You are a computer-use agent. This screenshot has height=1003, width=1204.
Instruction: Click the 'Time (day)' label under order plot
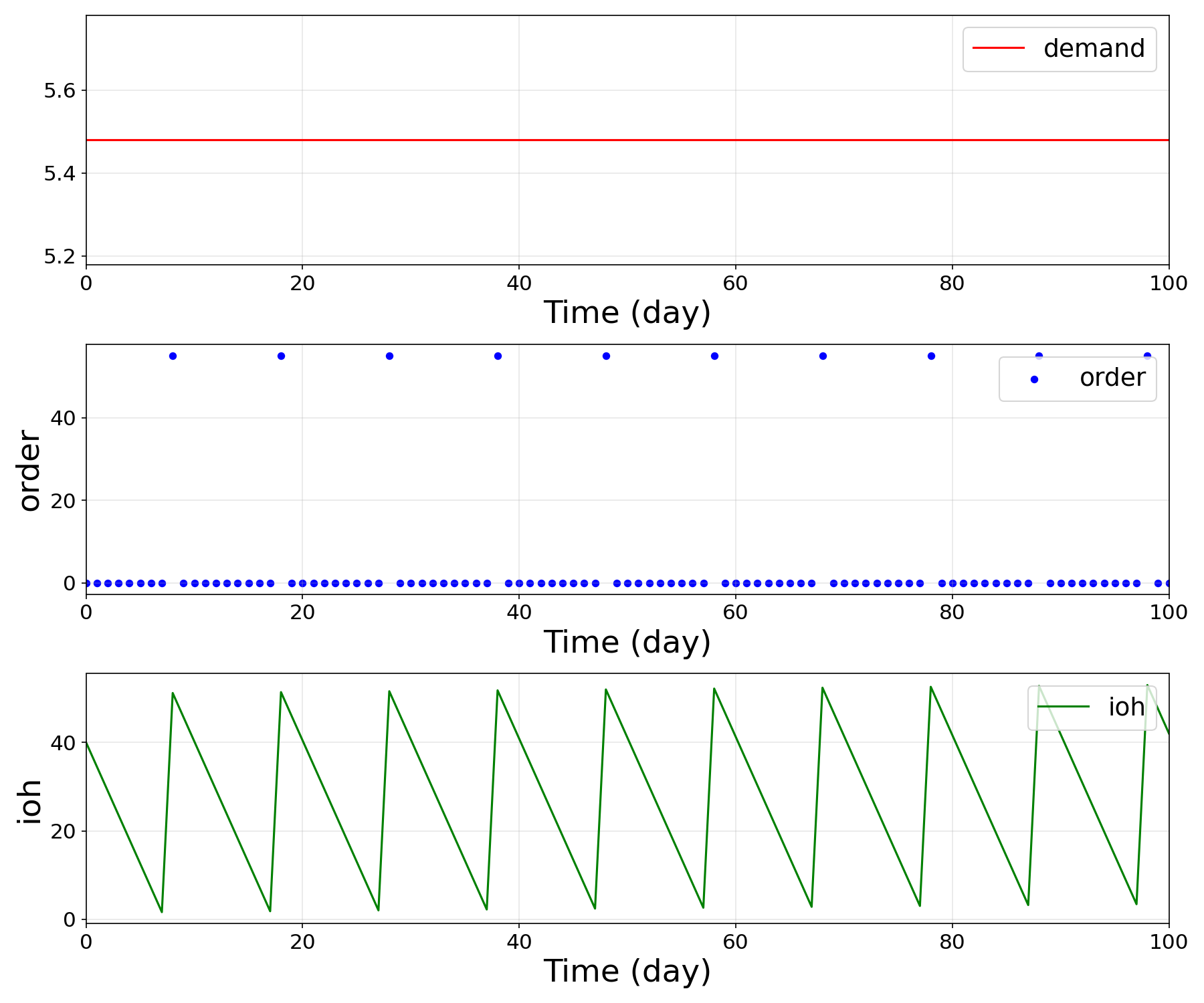(x=627, y=643)
